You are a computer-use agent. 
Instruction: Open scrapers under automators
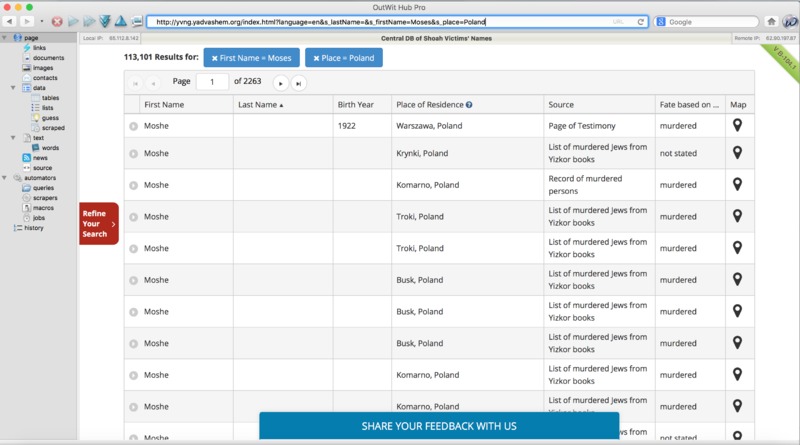pyautogui.click(x=45, y=197)
